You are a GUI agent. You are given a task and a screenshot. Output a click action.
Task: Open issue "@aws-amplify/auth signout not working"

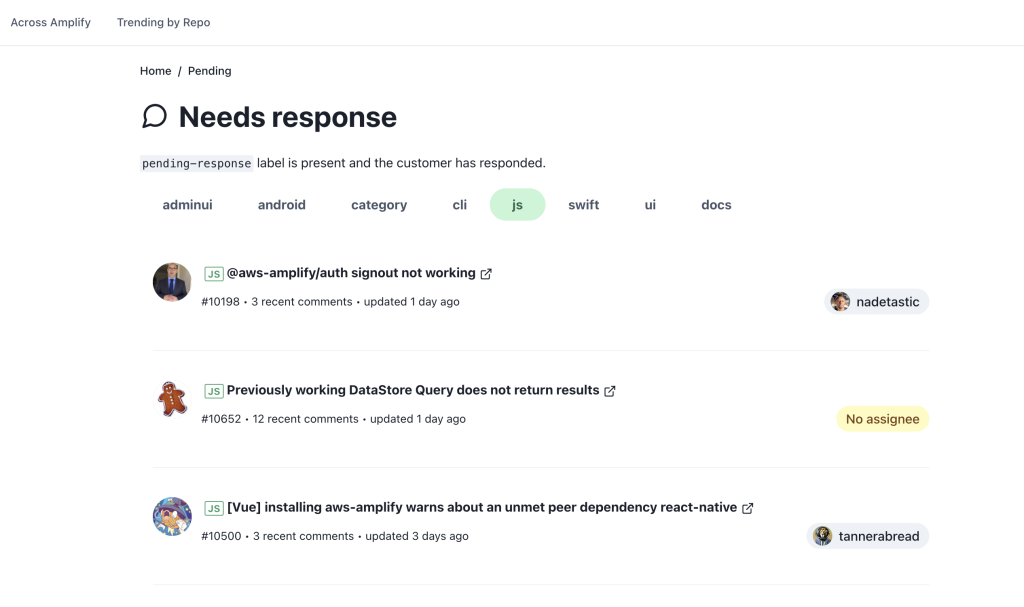351,272
